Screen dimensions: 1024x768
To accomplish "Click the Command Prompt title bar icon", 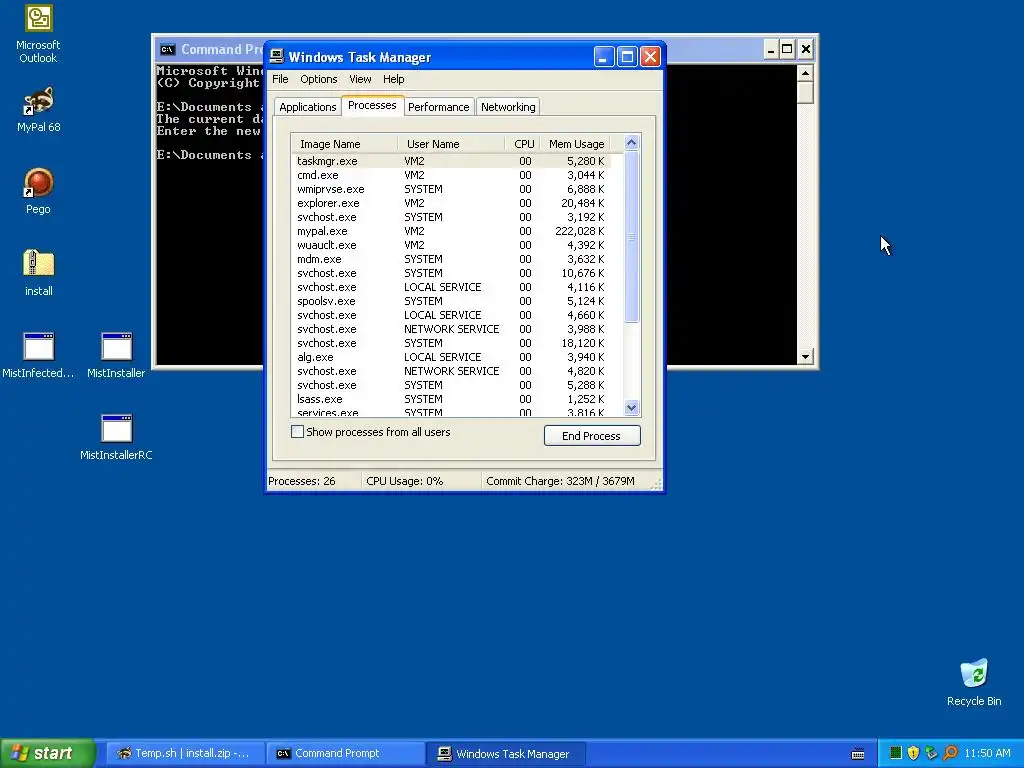I will tap(167, 50).
